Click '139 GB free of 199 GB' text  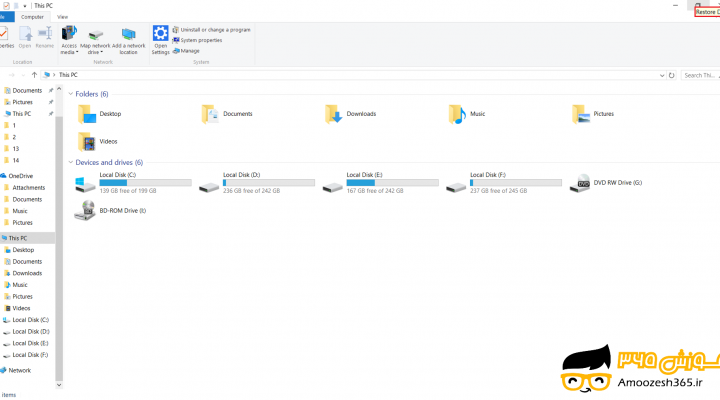(x=128, y=191)
